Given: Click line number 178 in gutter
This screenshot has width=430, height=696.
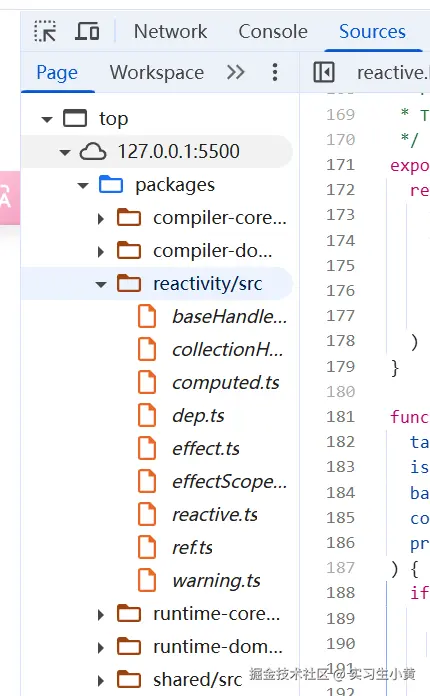Looking at the screenshot, I should coord(341,340).
